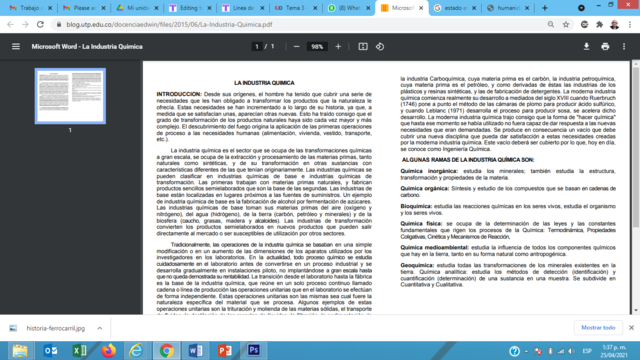Bookmark this page with star icon
This screenshot has height=360, width=640.
(566, 24)
